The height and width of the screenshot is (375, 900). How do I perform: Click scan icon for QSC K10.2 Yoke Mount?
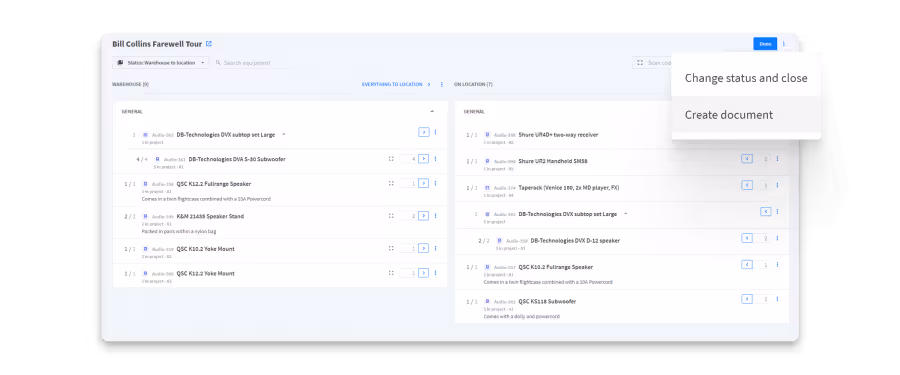tap(391, 248)
